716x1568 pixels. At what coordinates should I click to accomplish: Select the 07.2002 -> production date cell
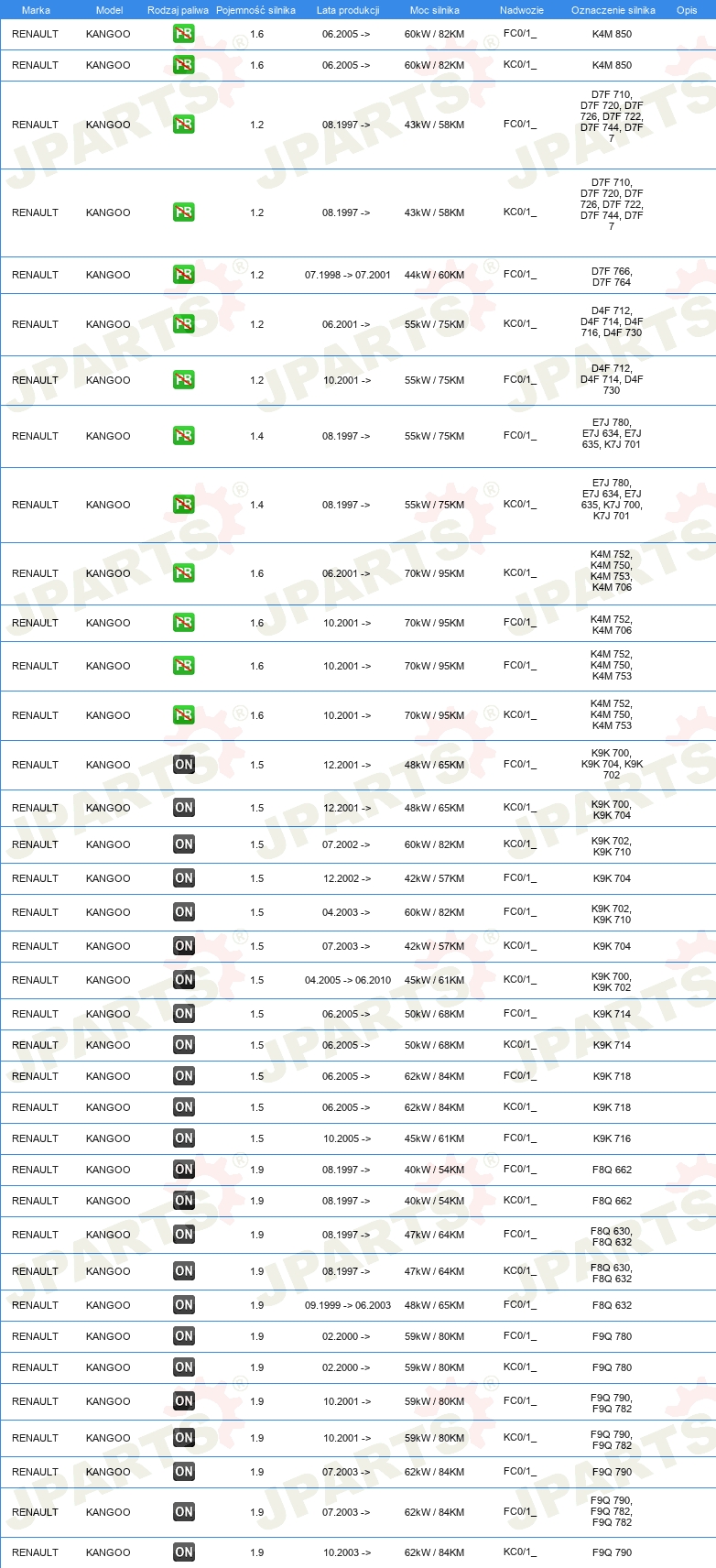pos(346,844)
